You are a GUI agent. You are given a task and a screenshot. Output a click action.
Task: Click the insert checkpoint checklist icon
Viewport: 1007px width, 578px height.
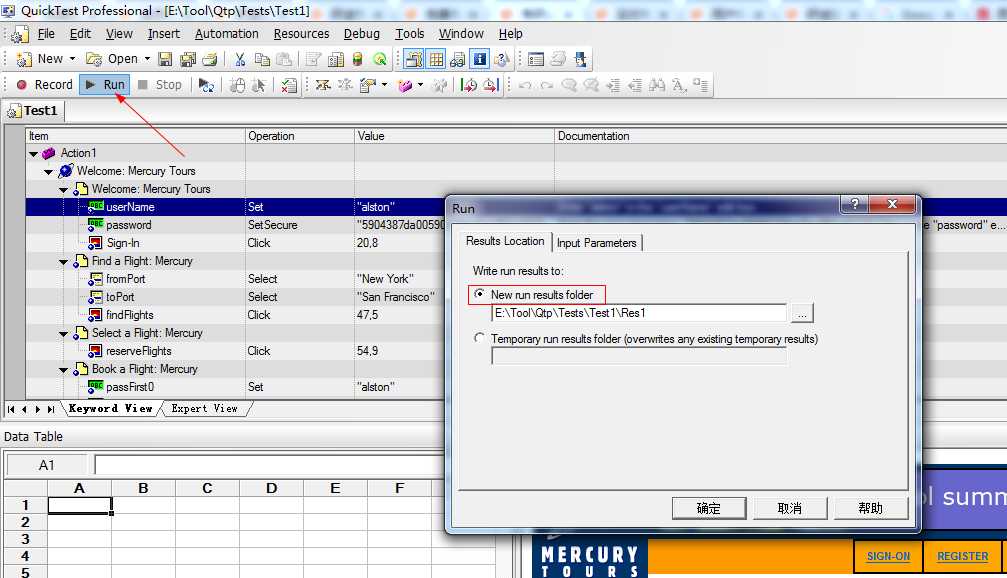(288, 85)
